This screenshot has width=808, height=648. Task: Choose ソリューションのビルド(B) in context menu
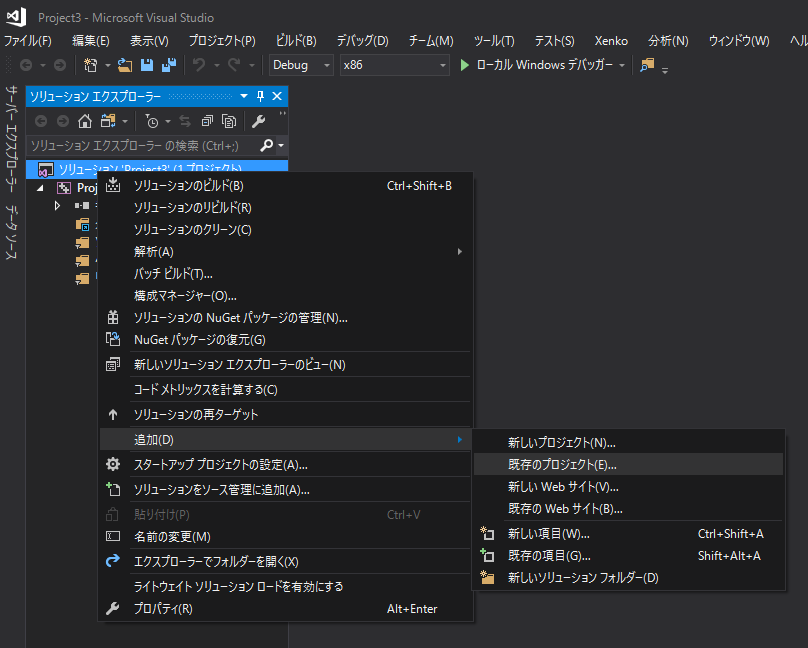[286, 186]
